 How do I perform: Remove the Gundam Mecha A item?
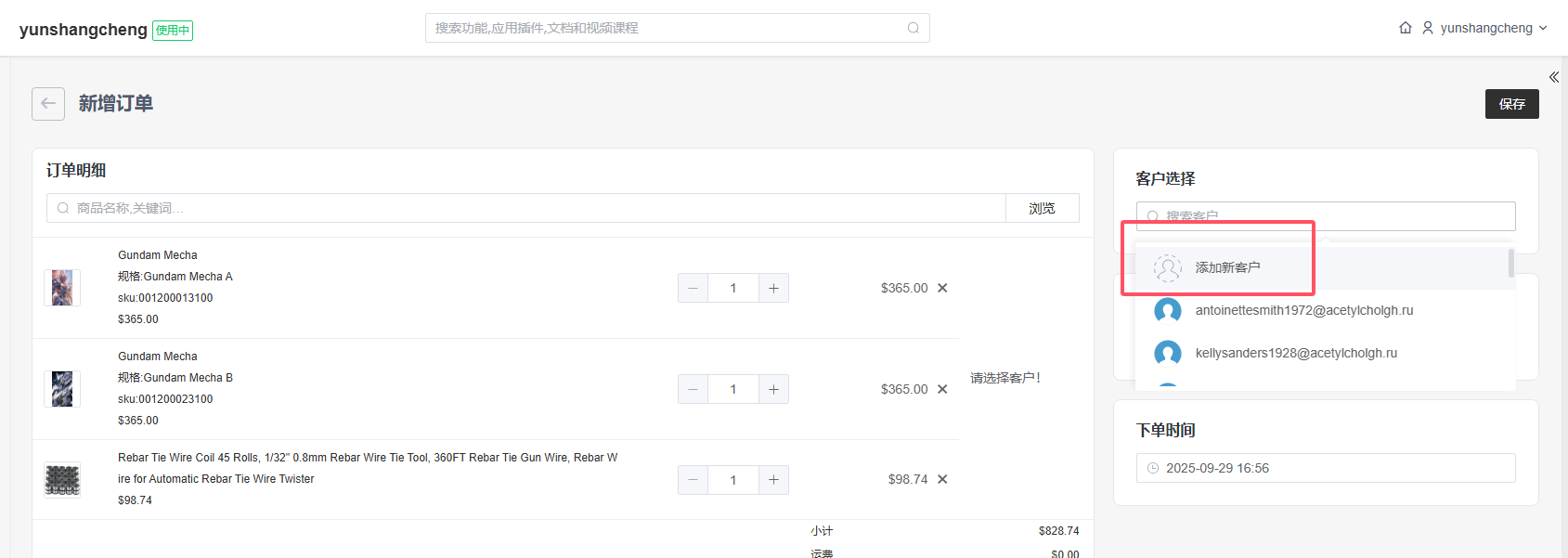click(942, 288)
